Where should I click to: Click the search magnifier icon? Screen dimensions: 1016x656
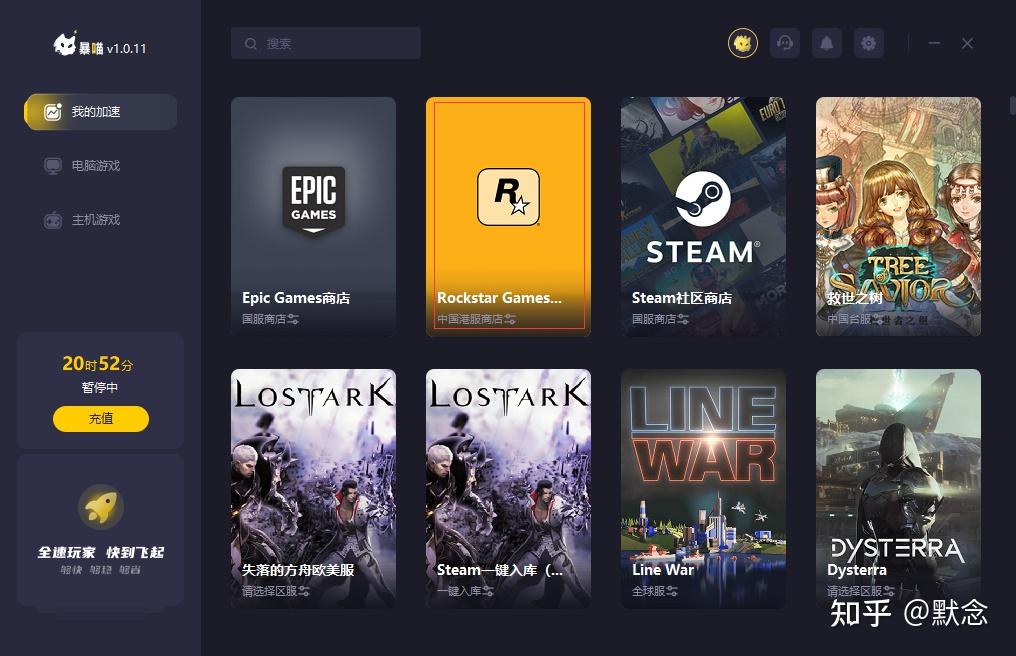click(x=251, y=43)
